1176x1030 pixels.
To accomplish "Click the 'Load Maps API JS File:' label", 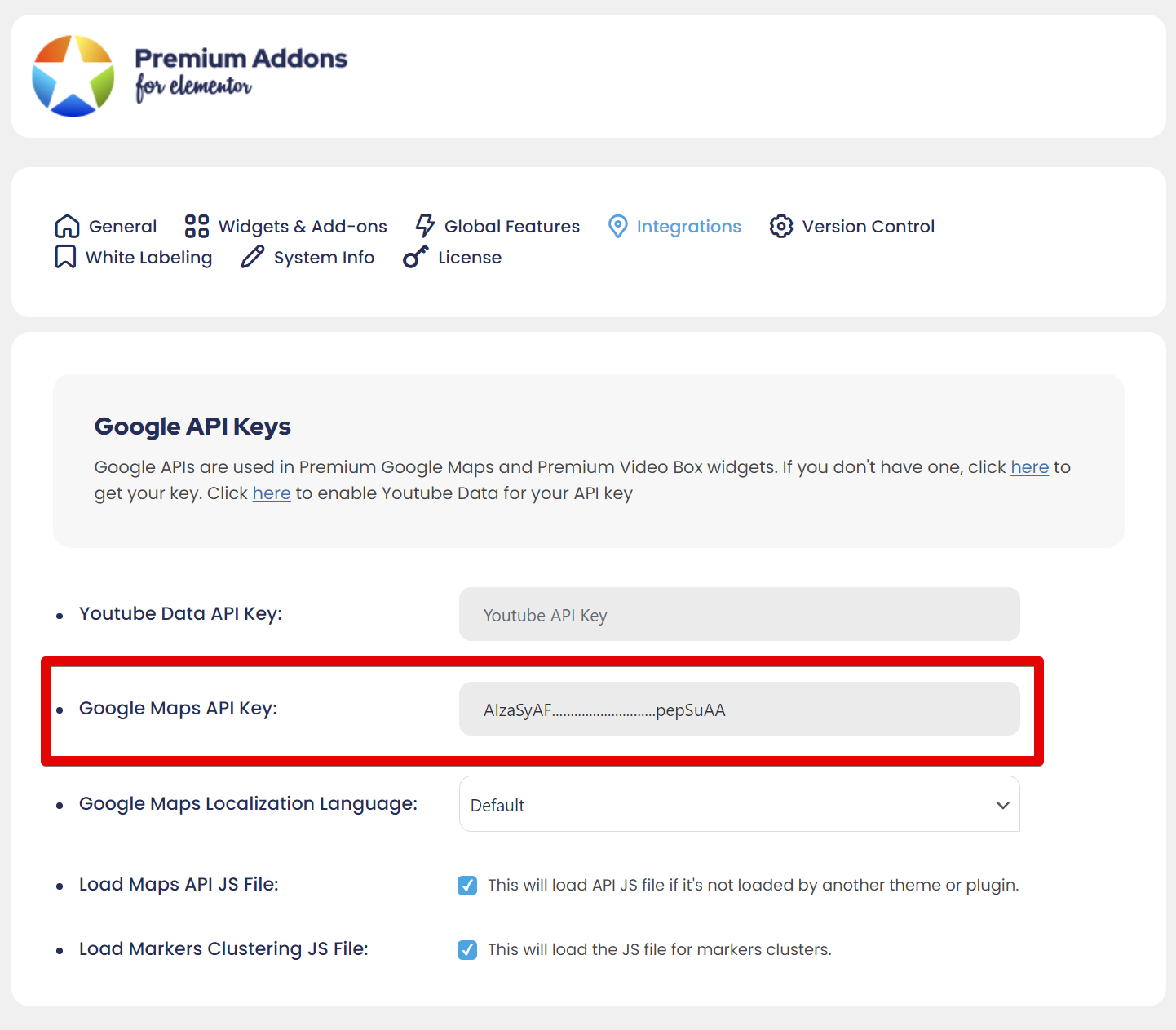I will click(x=179, y=884).
